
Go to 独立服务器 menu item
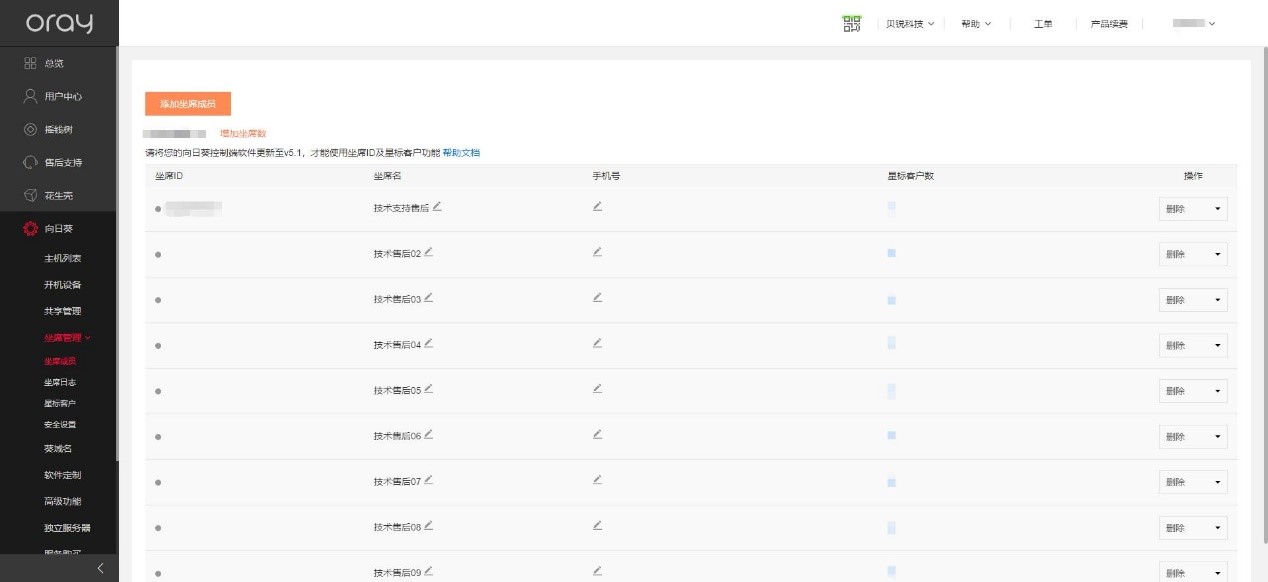[x=67, y=528]
